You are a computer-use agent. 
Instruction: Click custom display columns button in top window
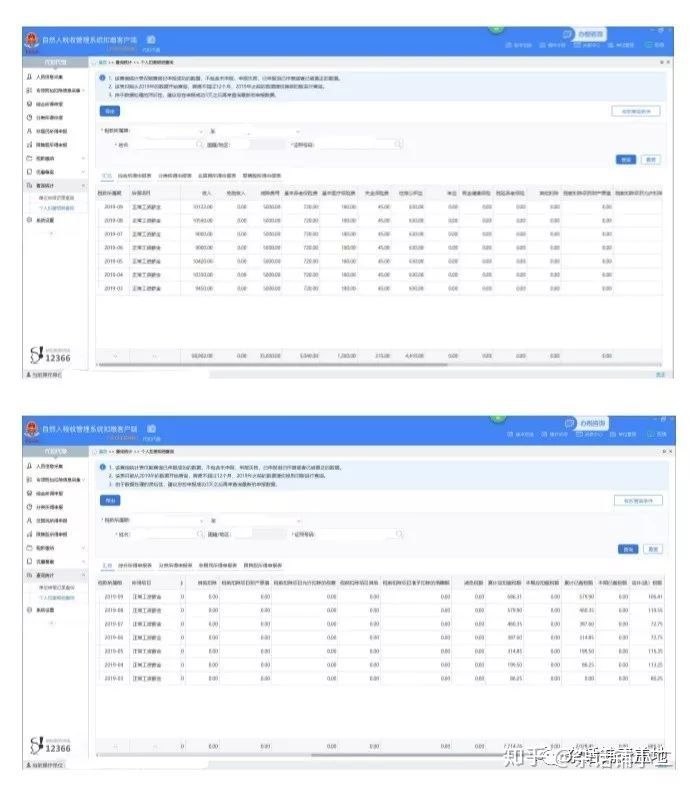coord(636,111)
